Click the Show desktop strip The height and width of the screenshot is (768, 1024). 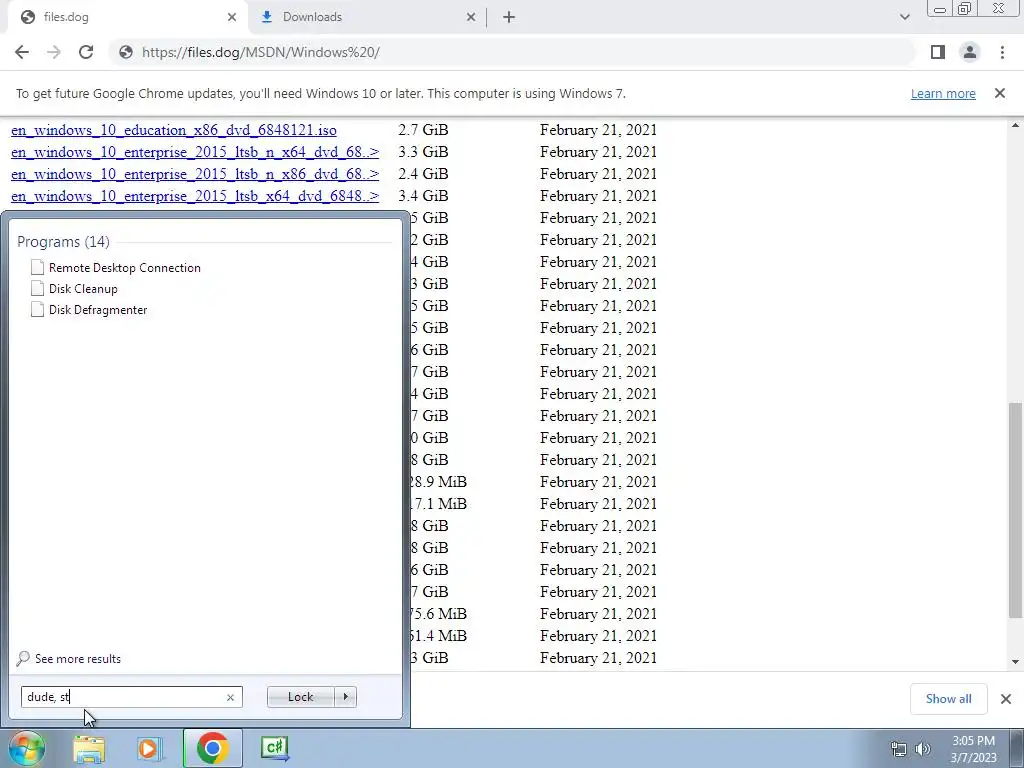1017,748
